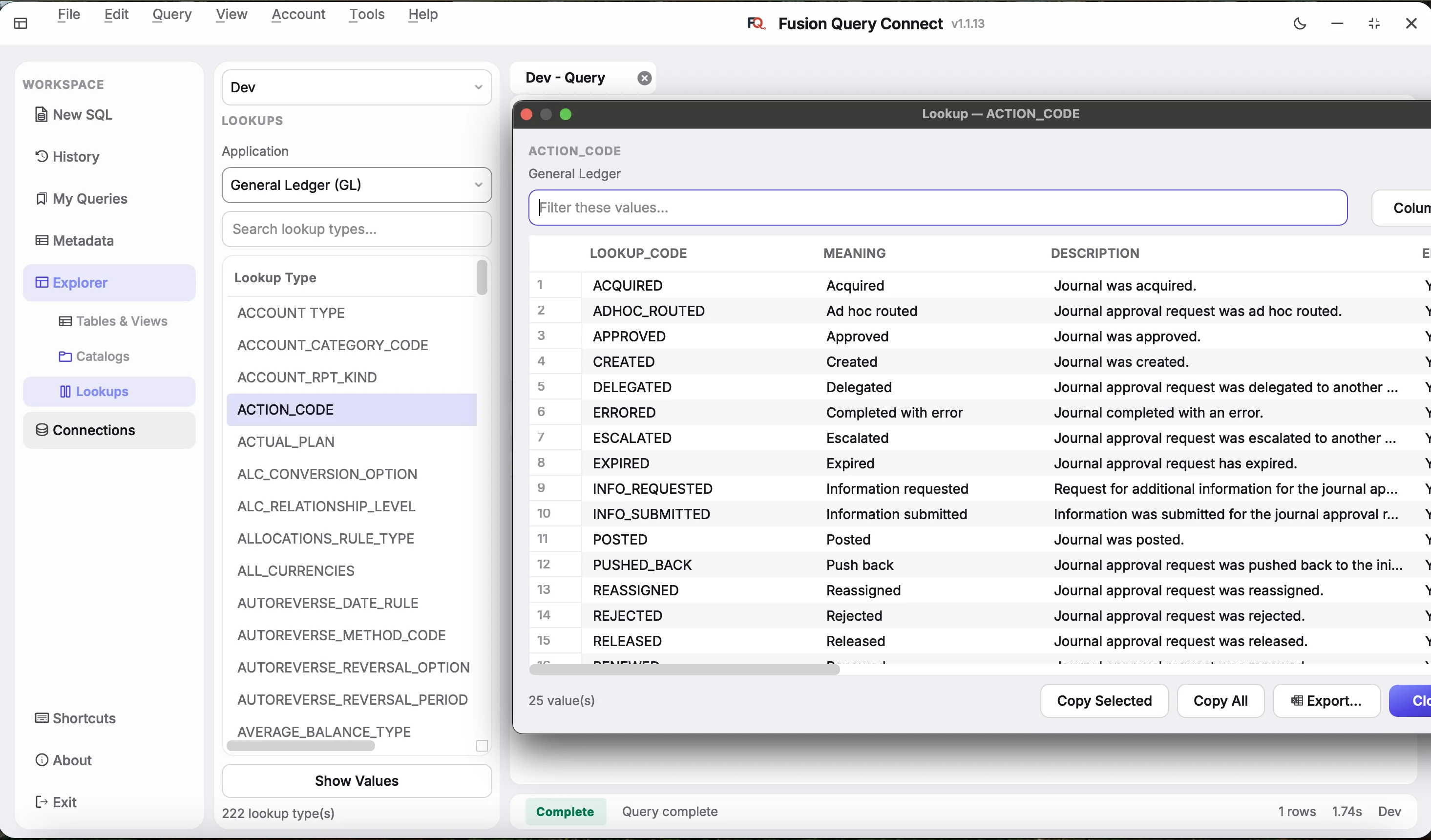Click the lookup type list vertical scrollbar
Viewport: 1431px width, 840px height.
[x=482, y=278]
